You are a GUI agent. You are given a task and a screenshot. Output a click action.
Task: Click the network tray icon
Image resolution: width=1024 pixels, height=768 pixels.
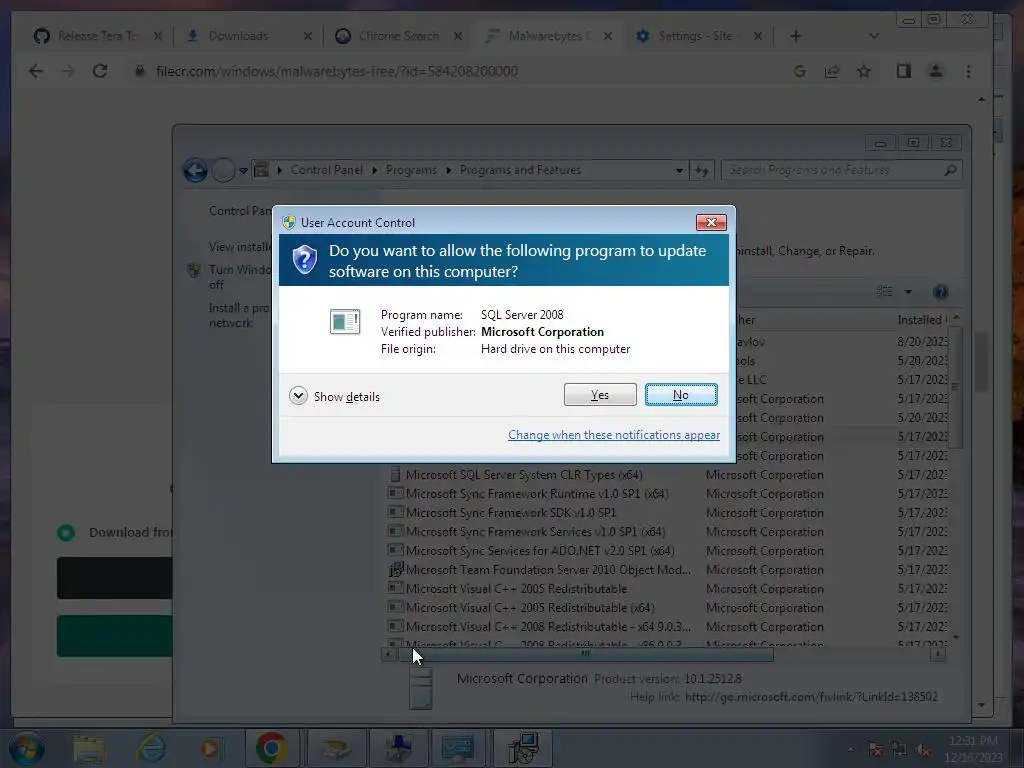(x=899, y=750)
